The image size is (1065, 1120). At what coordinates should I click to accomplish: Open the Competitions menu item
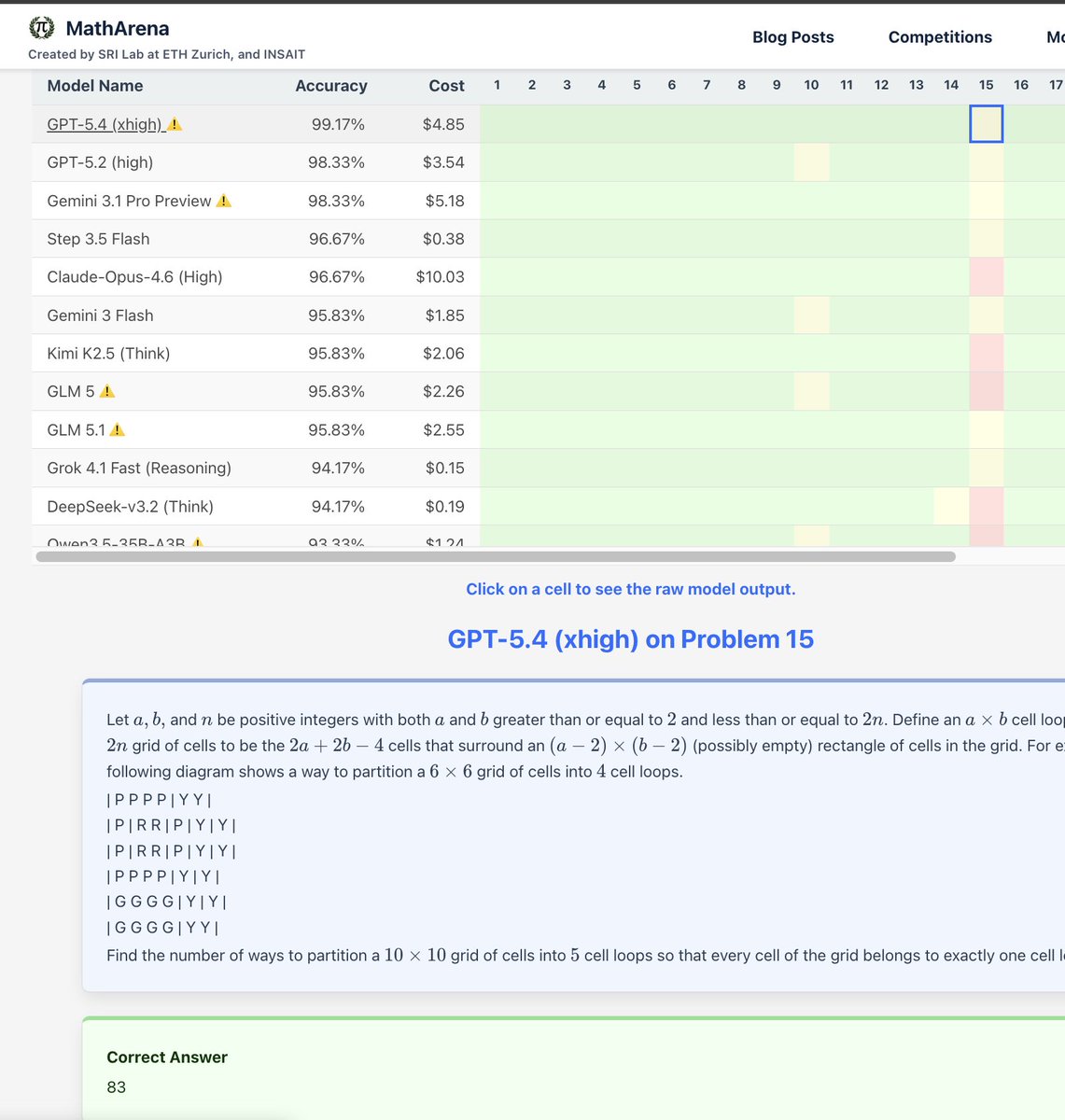[x=940, y=37]
